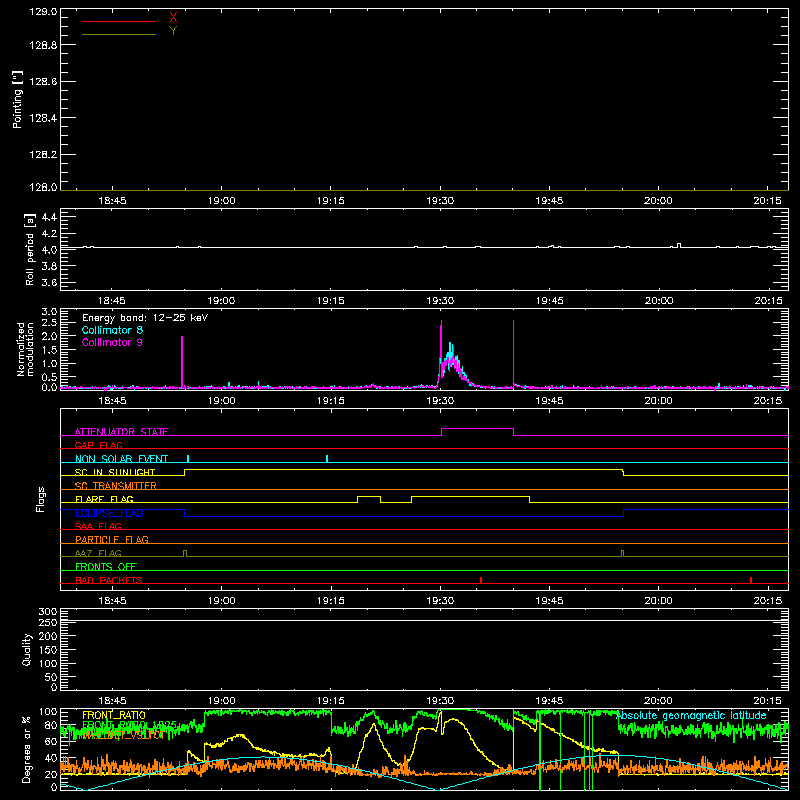Select the Flags axis title
The width and height of the screenshot is (800, 800).
(40, 499)
